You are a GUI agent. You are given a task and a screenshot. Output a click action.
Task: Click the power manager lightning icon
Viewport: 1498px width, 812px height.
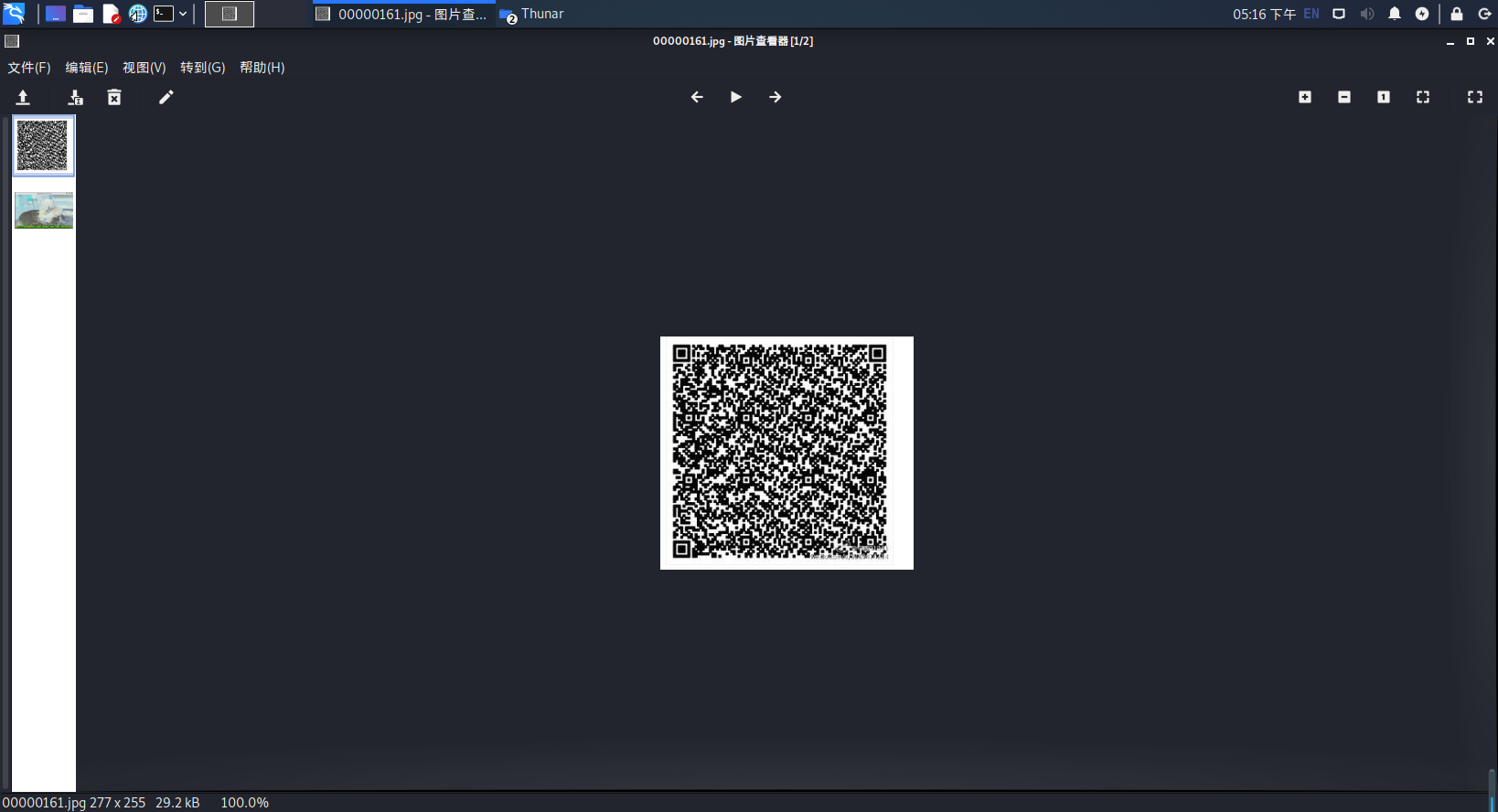[1422, 14]
